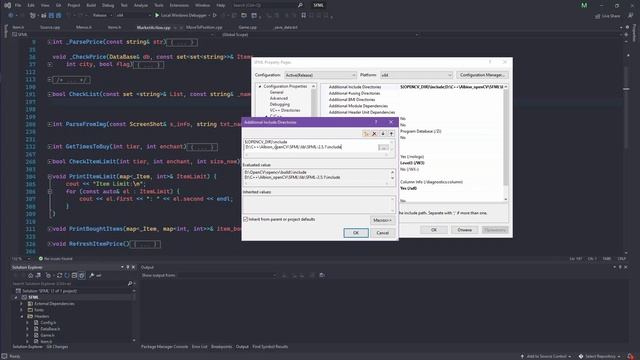Click the New Line folder icon in Additional Include Directories
Screen dimensions: 640x360
click(366, 134)
